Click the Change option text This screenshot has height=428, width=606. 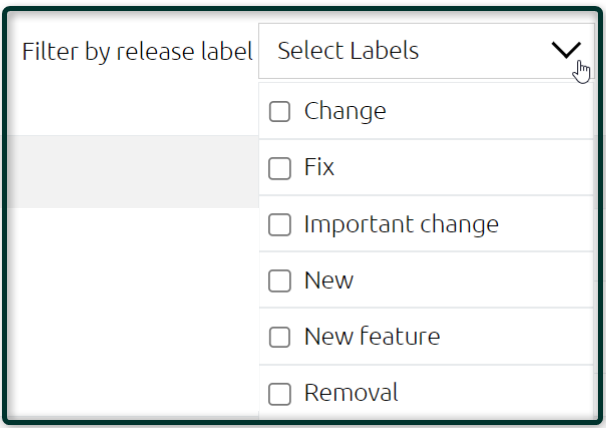pos(345,112)
